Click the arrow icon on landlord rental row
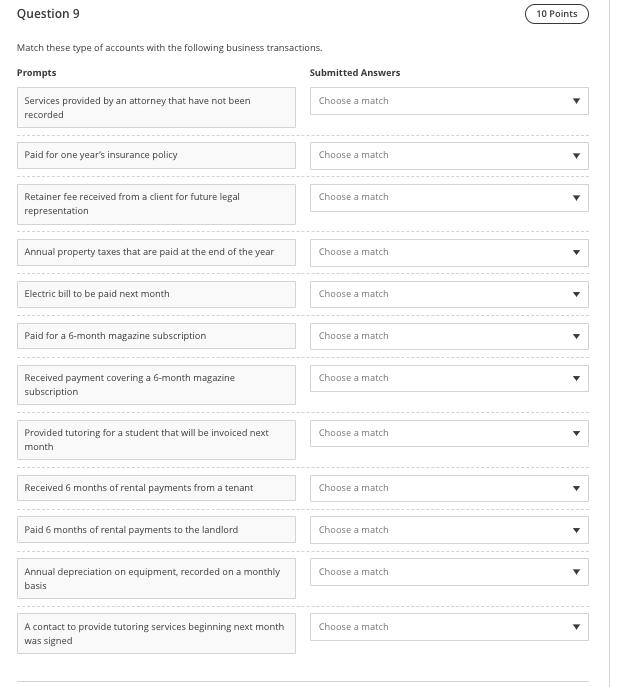The image size is (630, 687). (576, 531)
